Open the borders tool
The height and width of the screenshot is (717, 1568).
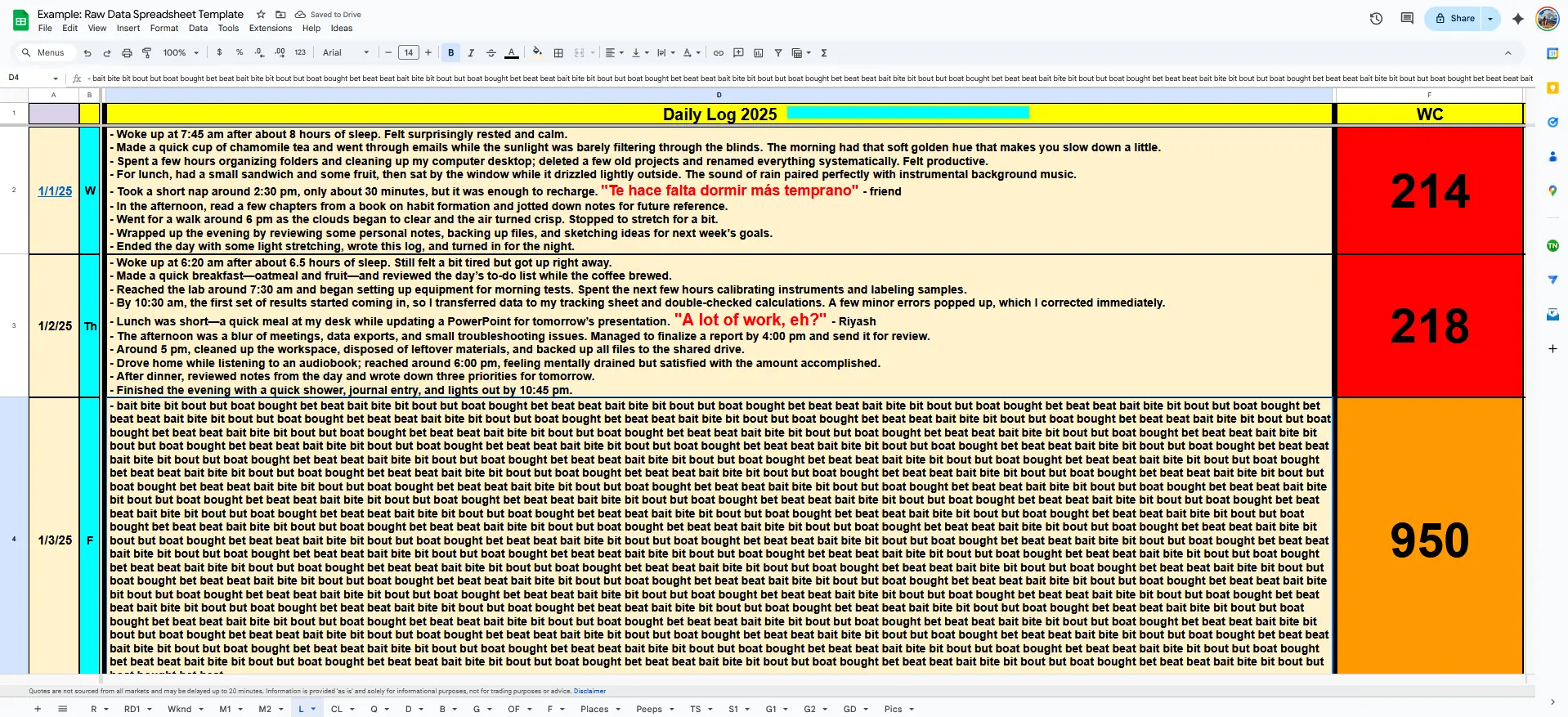(x=558, y=53)
